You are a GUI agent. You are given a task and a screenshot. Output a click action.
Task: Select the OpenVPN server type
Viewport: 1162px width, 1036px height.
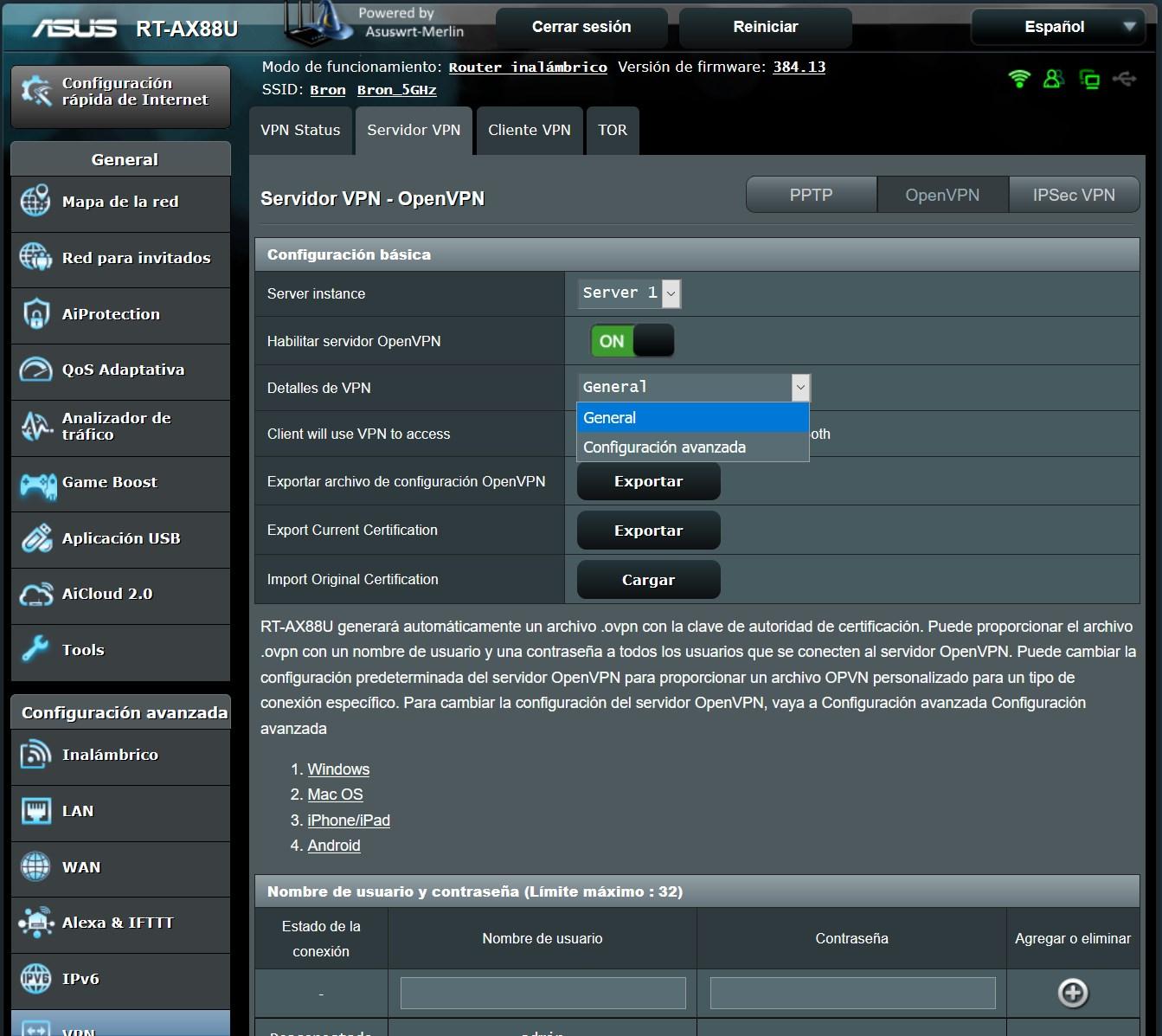(x=943, y=195)
